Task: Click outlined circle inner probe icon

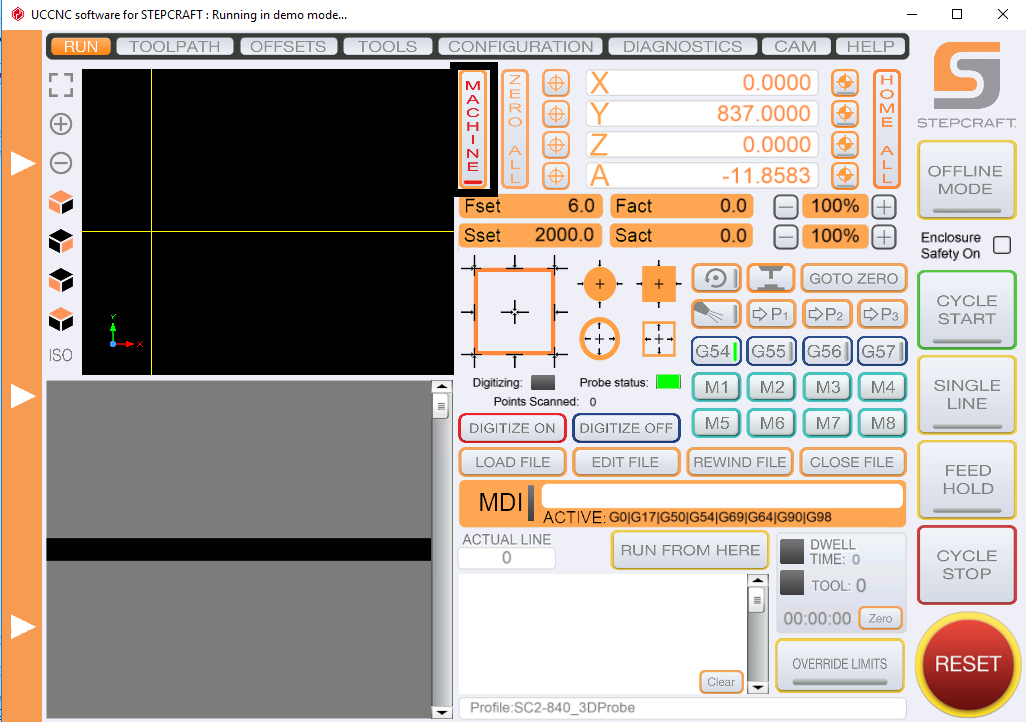Action: point(600,338)
